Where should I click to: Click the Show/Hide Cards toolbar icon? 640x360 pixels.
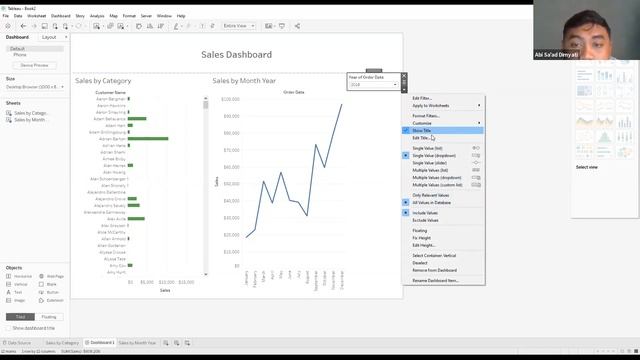point(268,26)
